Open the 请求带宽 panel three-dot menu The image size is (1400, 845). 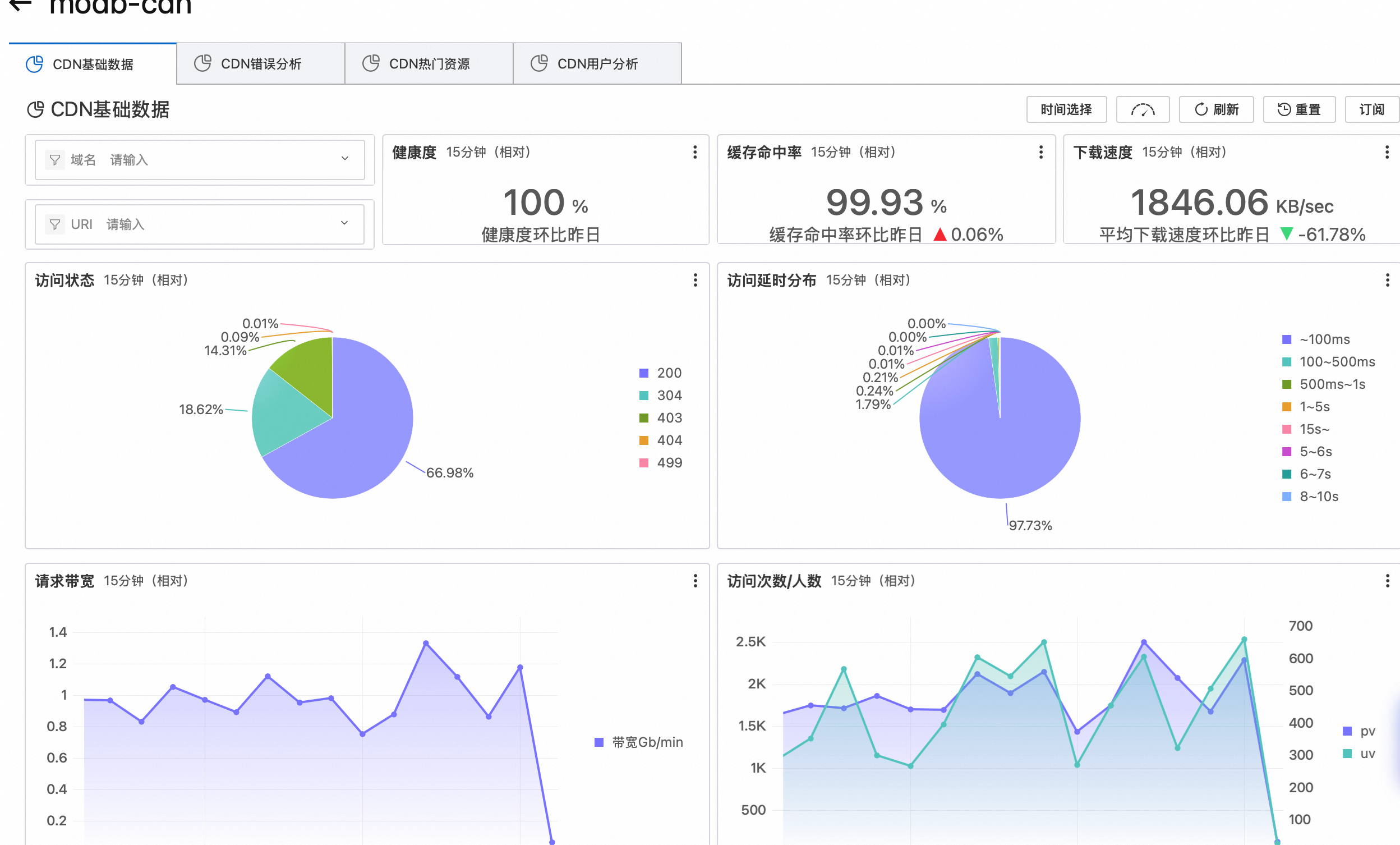(x=694, y=581)
